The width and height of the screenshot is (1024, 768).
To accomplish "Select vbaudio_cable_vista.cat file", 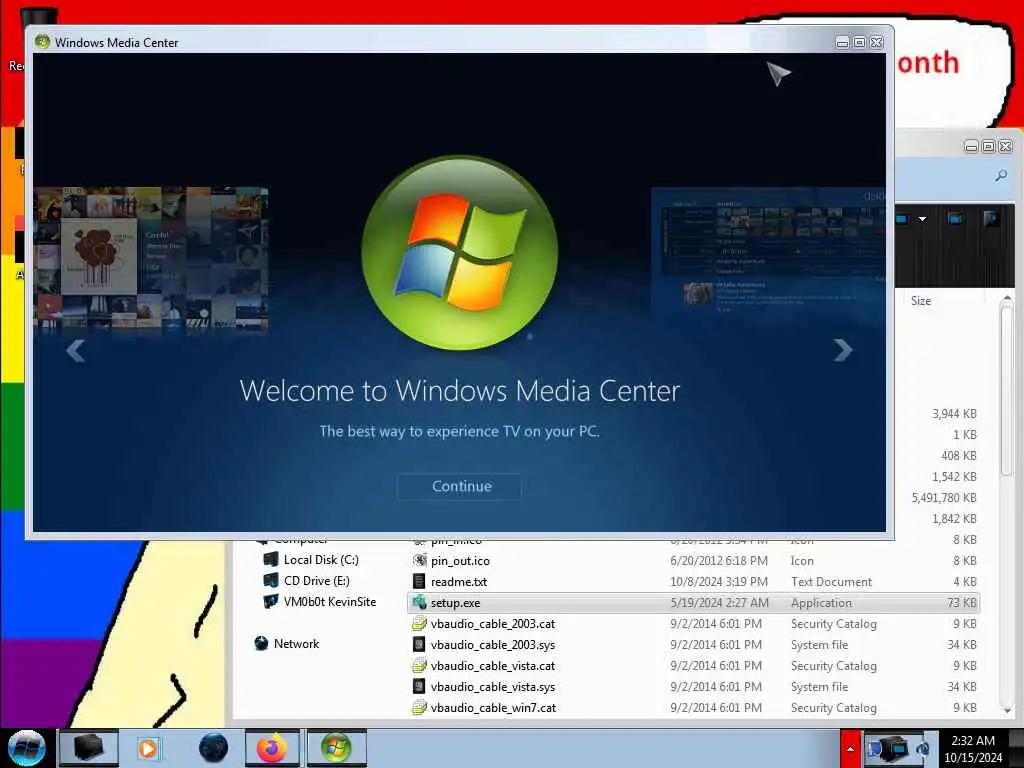I will (x=493, y=665).
